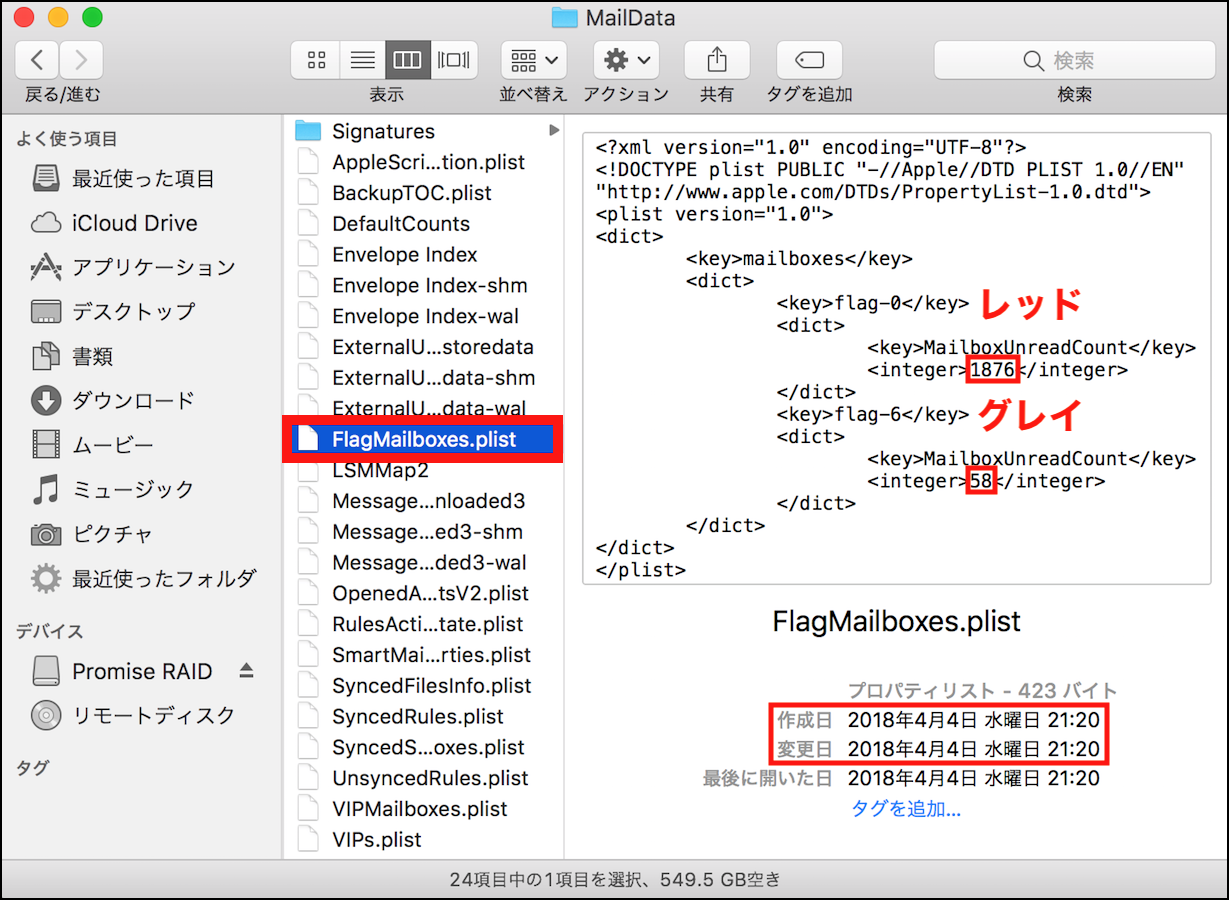Switch Finder to gallery view

point(453,60)
